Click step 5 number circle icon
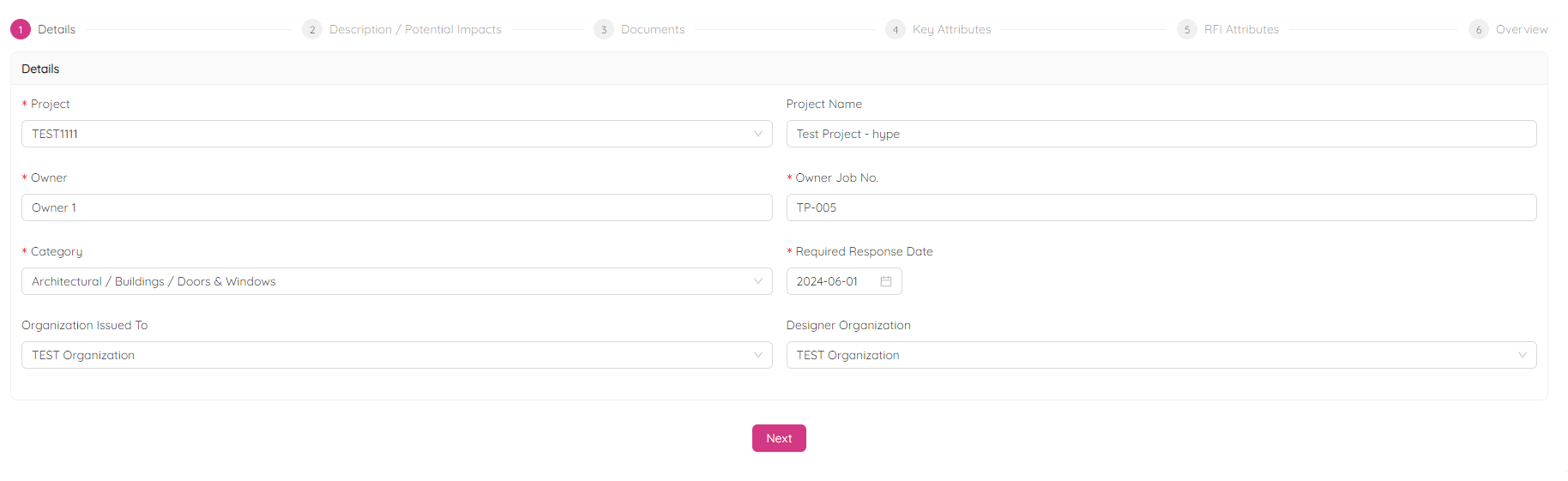Image resolution: width=1568 pixels, height=481 pixels. coord(1187,29)
